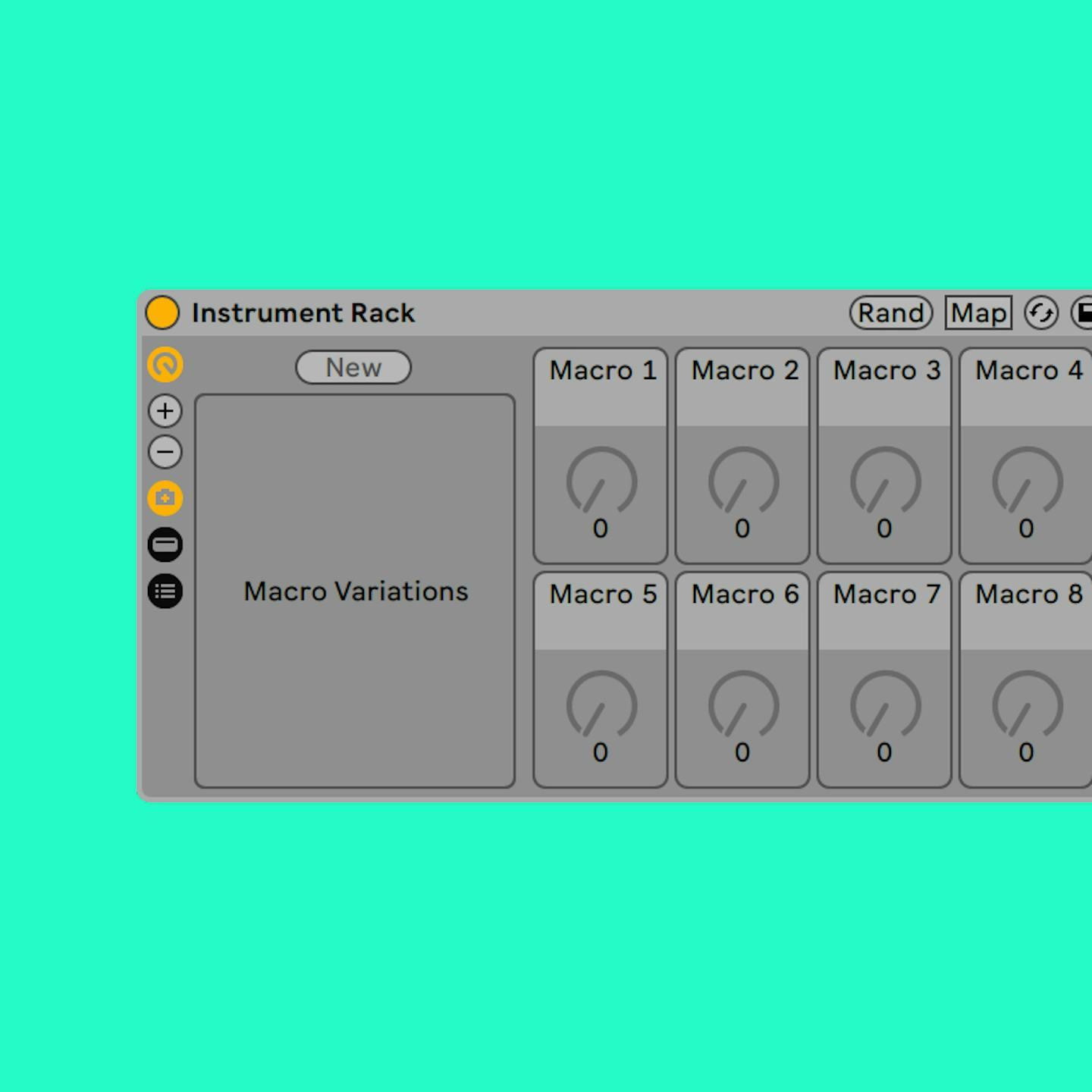This screenshot has height=1092, width=1092.
Task: Select the Macro 1 name label
Action: coord(603,370)
